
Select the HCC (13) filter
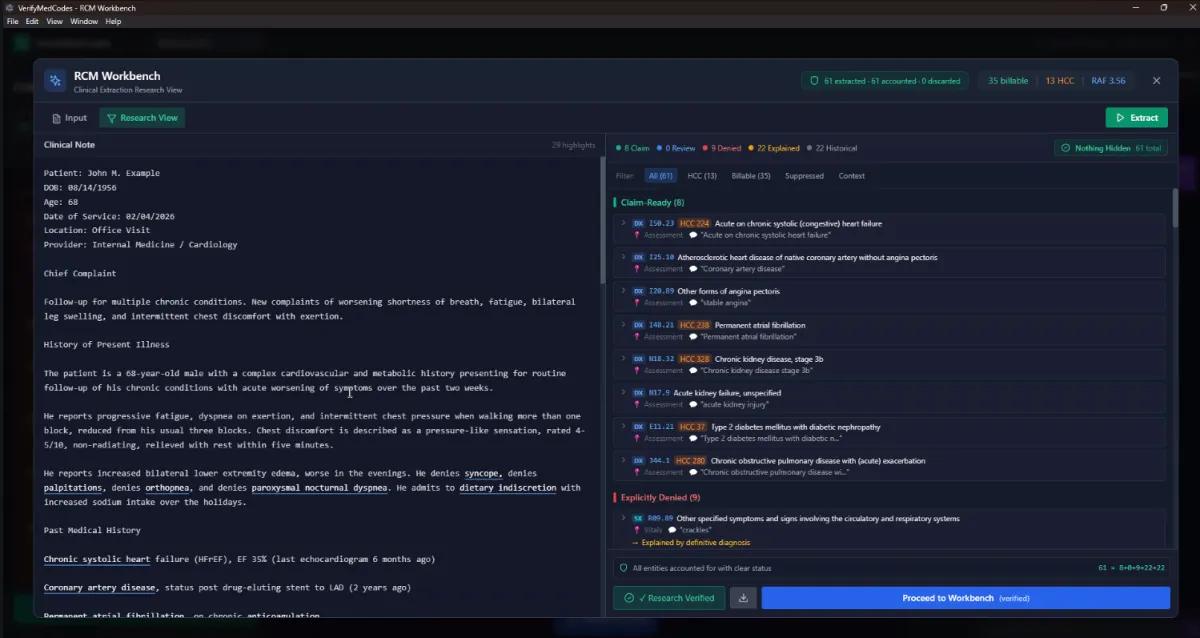702,176
